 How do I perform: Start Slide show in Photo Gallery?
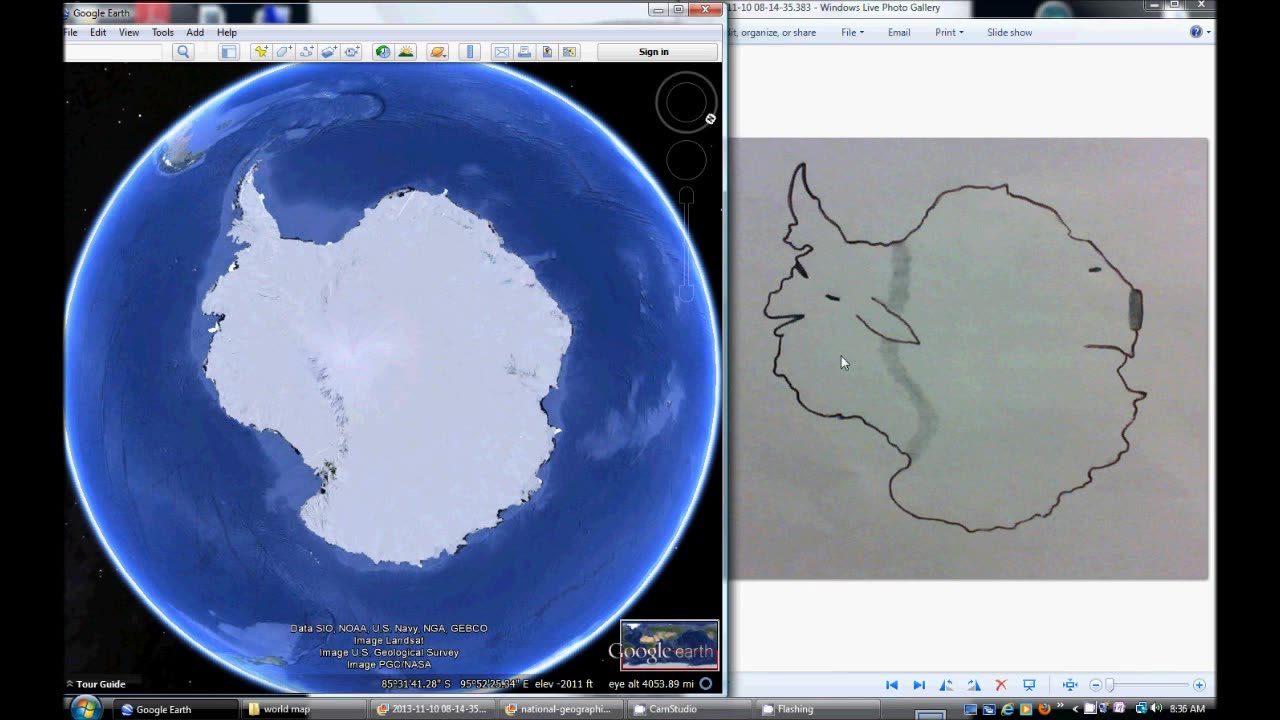[x=1010, y=32]
